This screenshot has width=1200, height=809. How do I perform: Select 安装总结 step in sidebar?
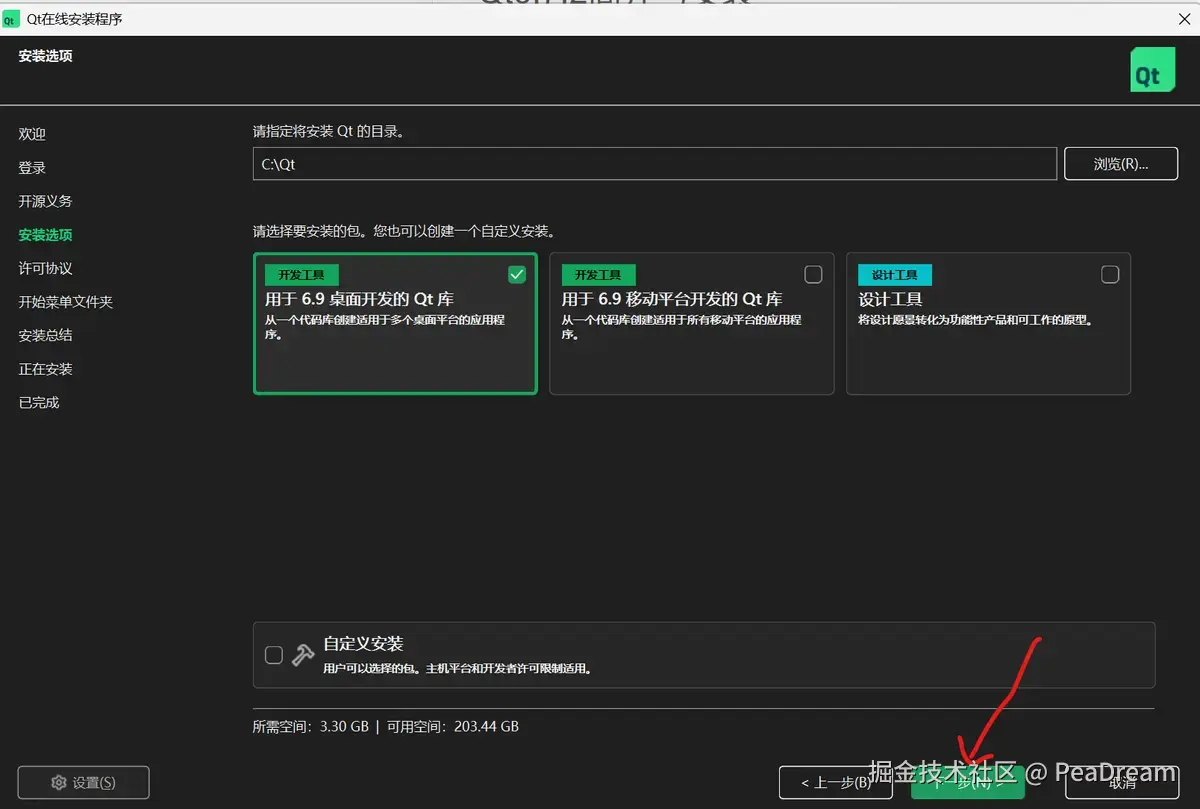tap(45, 335)
